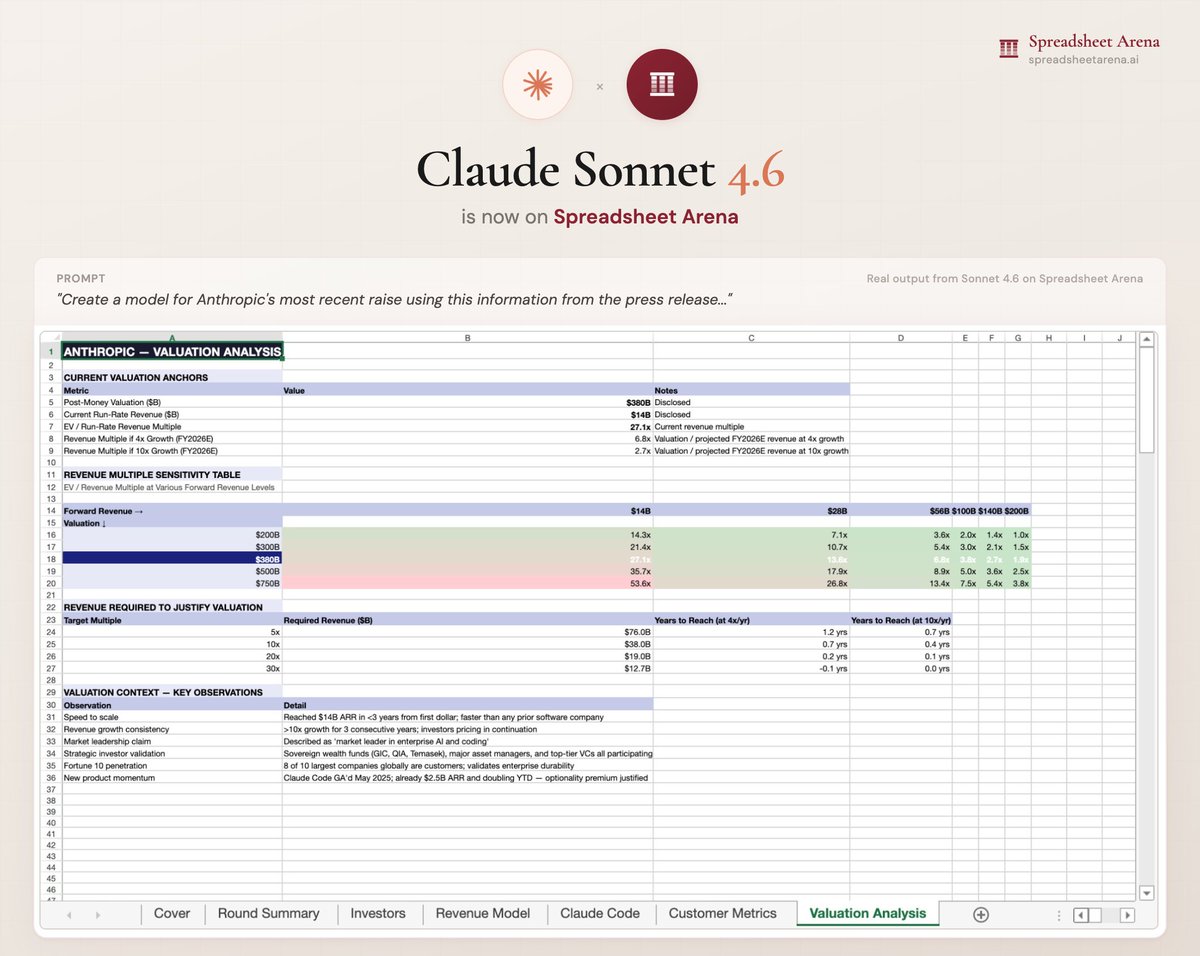1200x956 pixels.
Task: Select row 1 header
Action: point(50,352)
